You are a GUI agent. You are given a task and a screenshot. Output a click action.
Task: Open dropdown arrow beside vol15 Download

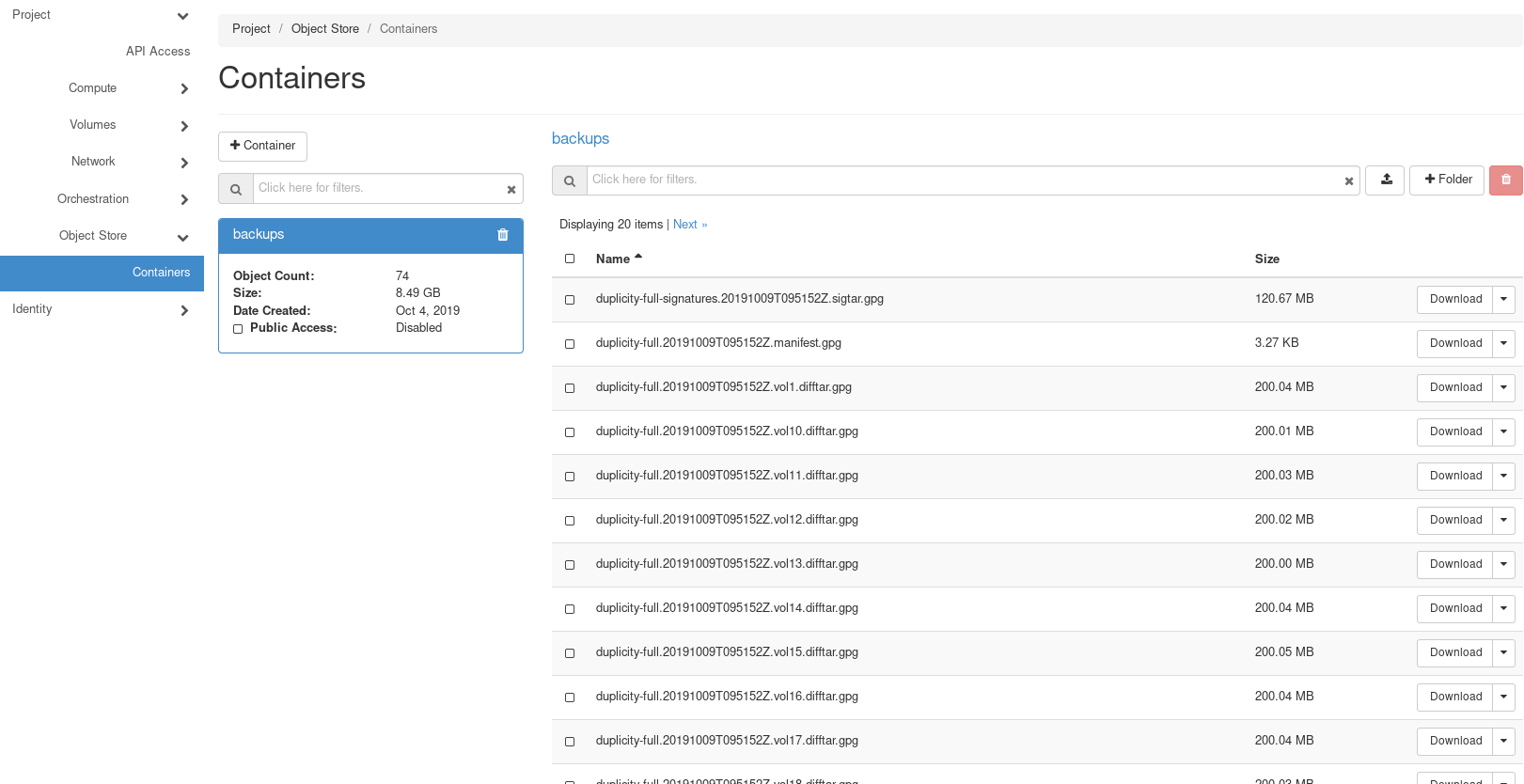click(1503, 652)
